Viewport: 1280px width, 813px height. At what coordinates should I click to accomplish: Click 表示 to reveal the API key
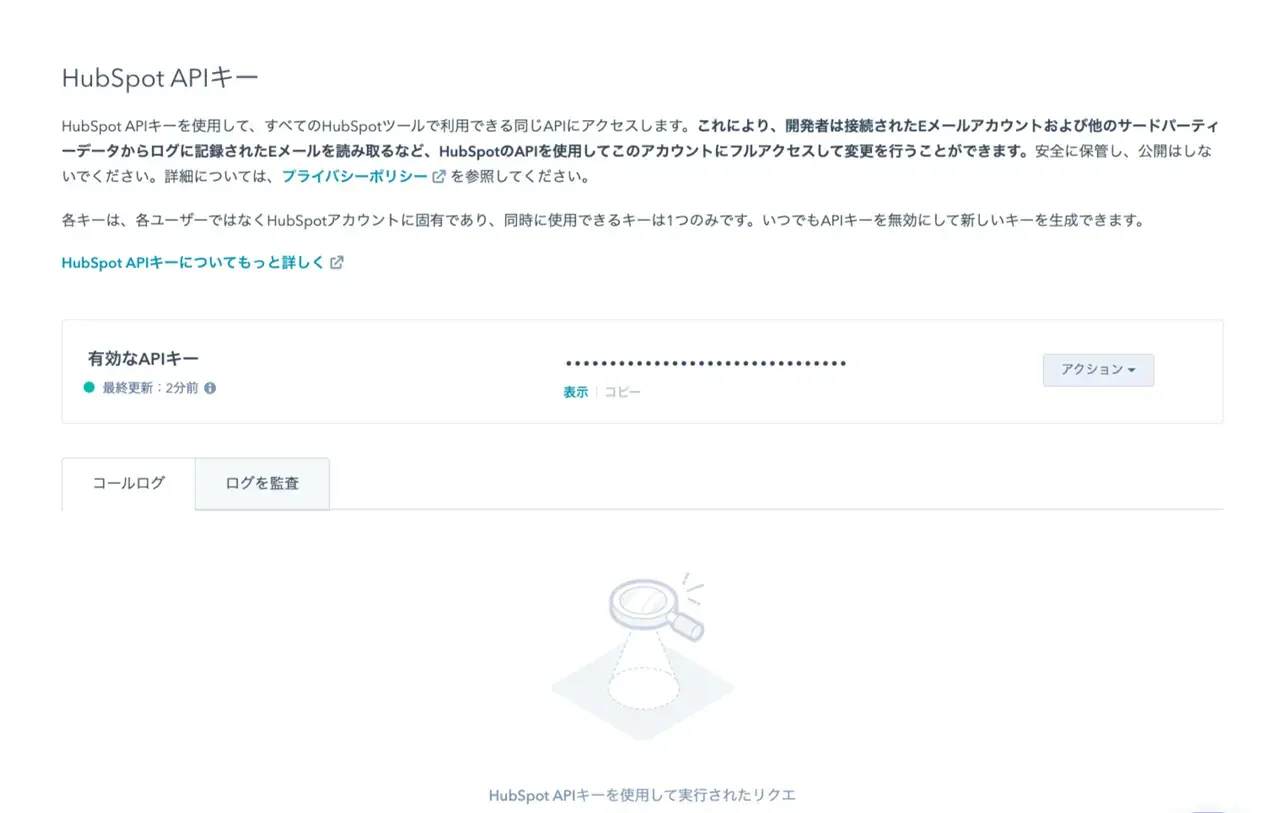pos(575,392)
